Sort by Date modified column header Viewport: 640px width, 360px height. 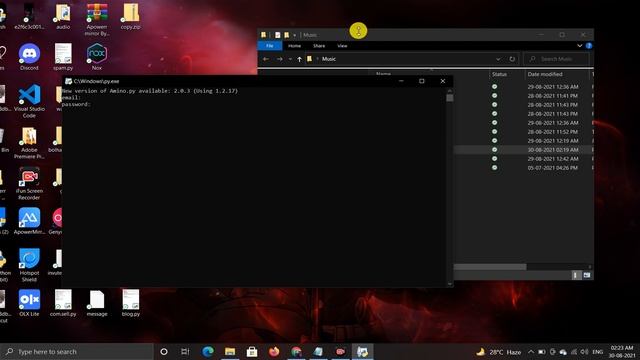pos(545,74)
